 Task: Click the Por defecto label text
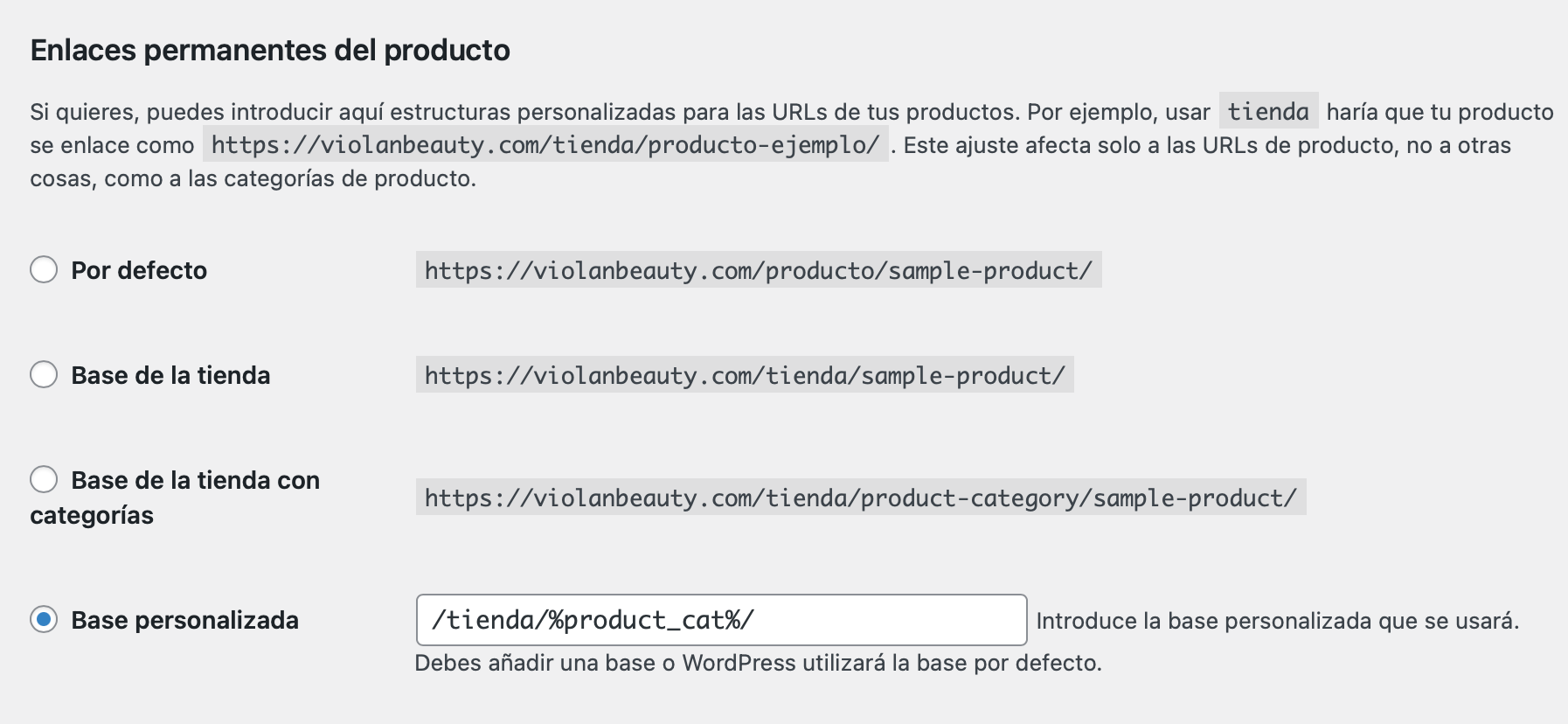coord(139,270)
